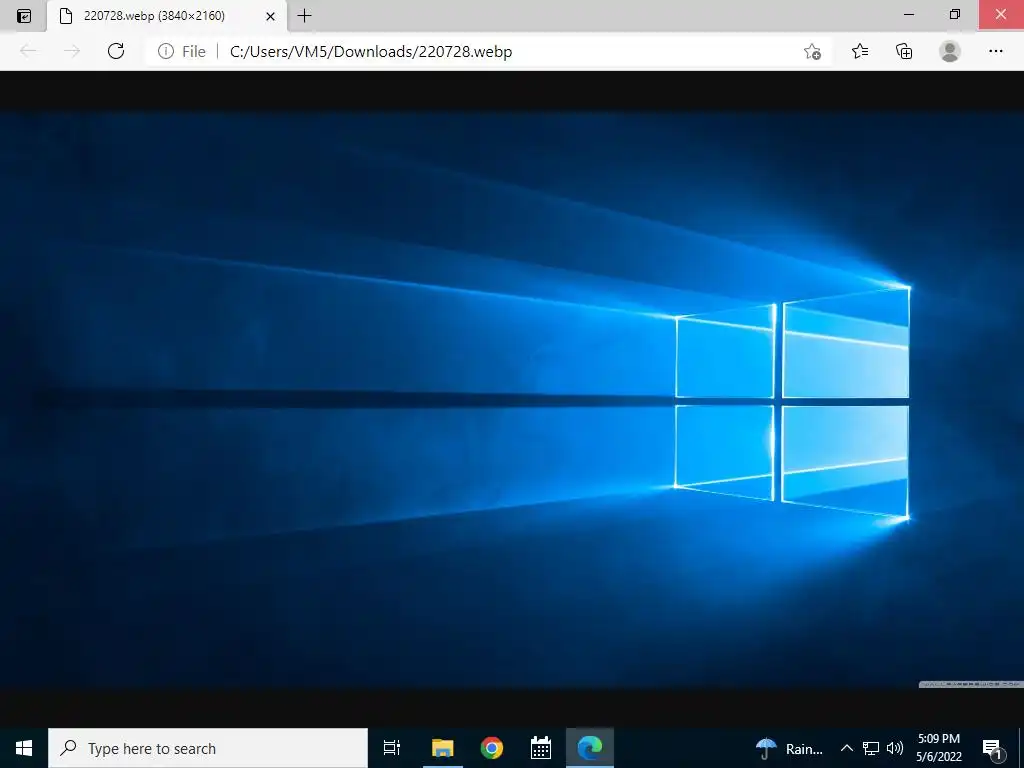Image resolution: width=1024 pixels, height=768 pixels.
Task: Open the clock showing 5:09 PM
Action: (938, 748)
